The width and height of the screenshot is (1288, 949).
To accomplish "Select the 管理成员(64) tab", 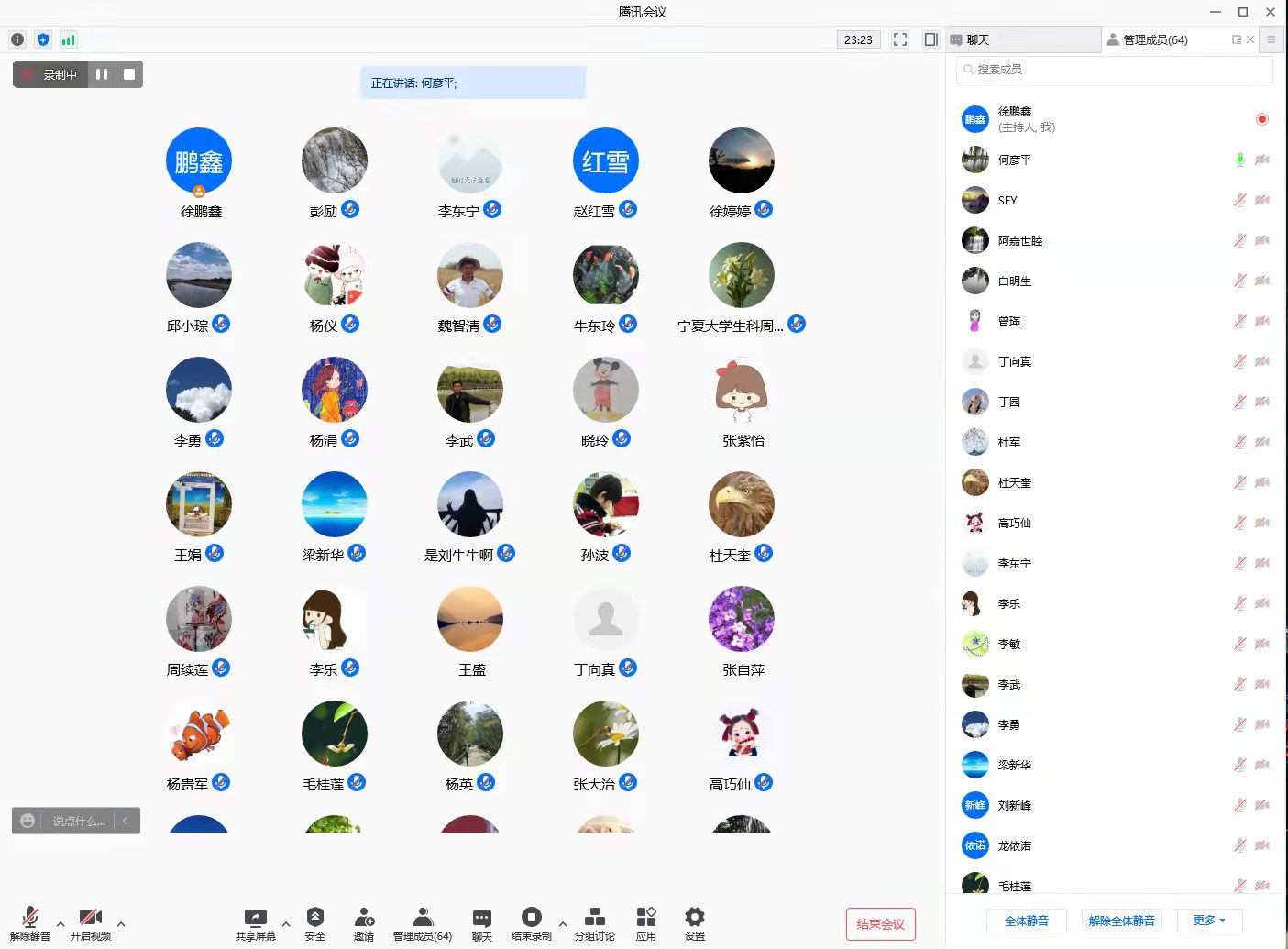I will tap(1155, 39).
